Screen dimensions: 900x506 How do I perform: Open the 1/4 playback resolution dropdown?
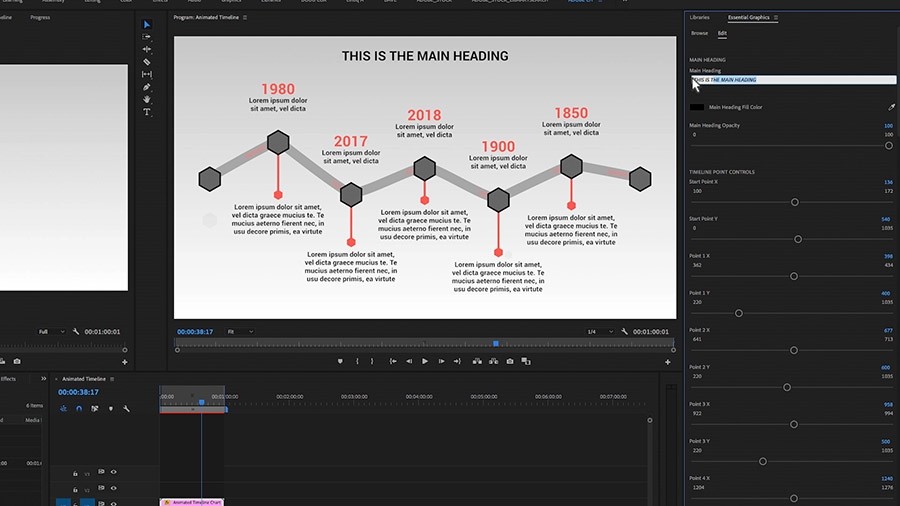(599, 332)
